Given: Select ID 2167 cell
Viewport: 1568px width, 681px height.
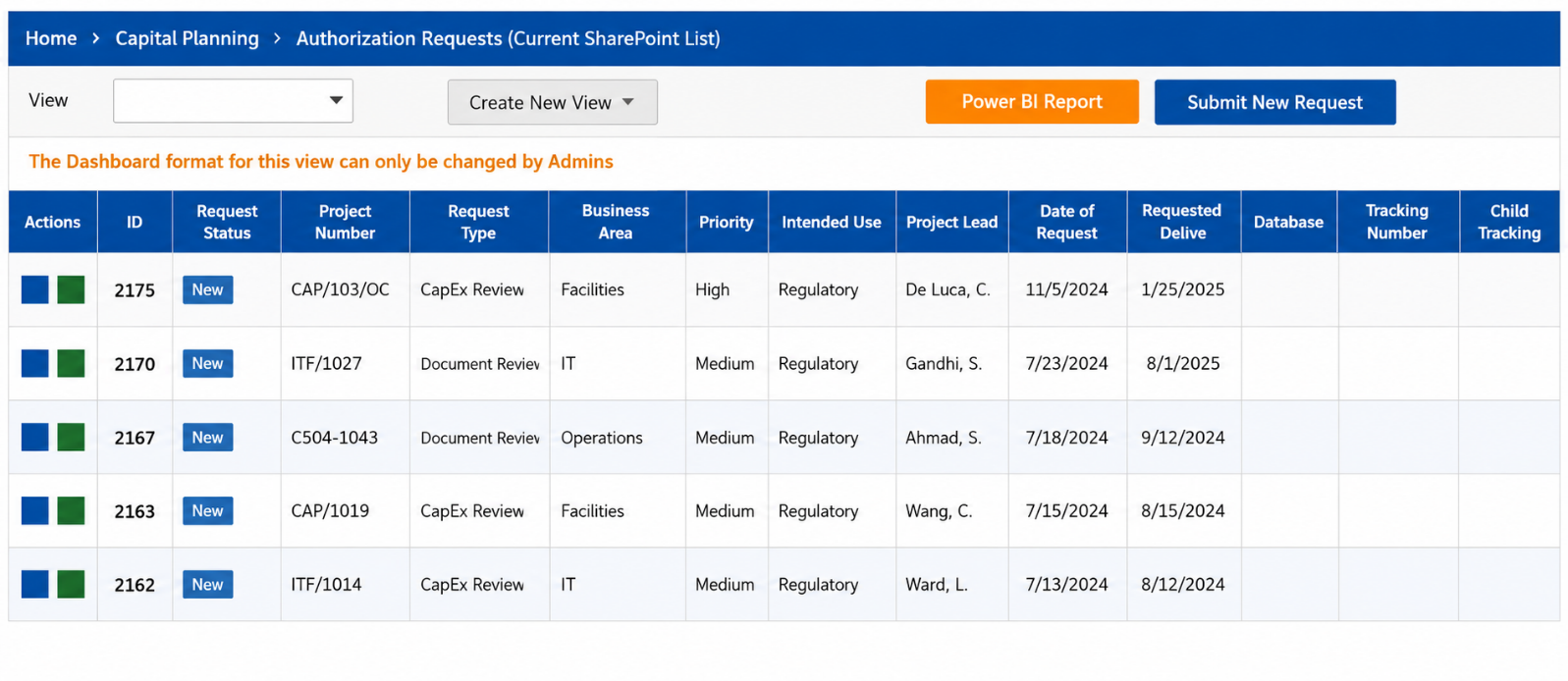Looking at the screenshot, I should [135, 438].
